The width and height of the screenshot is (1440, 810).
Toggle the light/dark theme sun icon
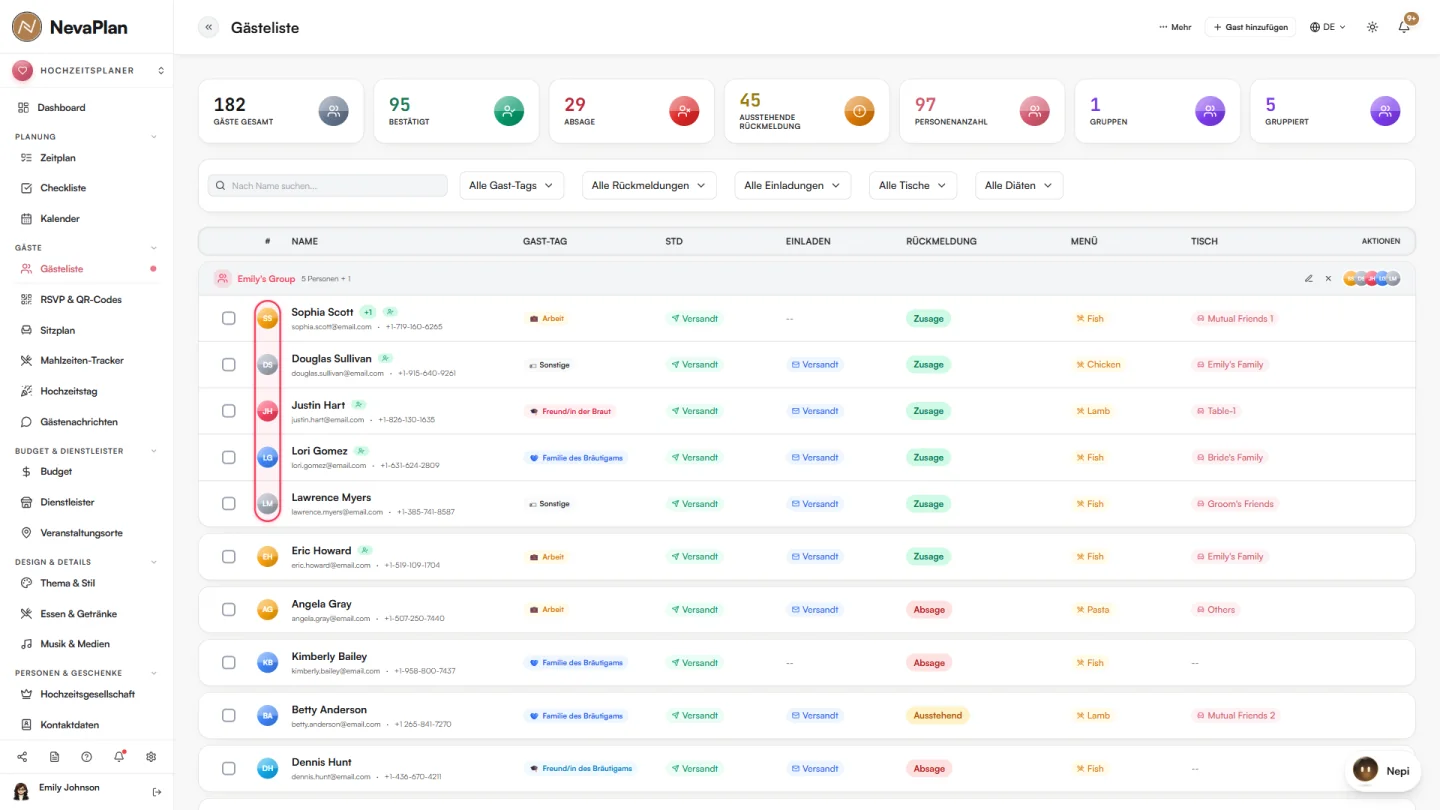pyautogui.click(x=1372, y=27)
